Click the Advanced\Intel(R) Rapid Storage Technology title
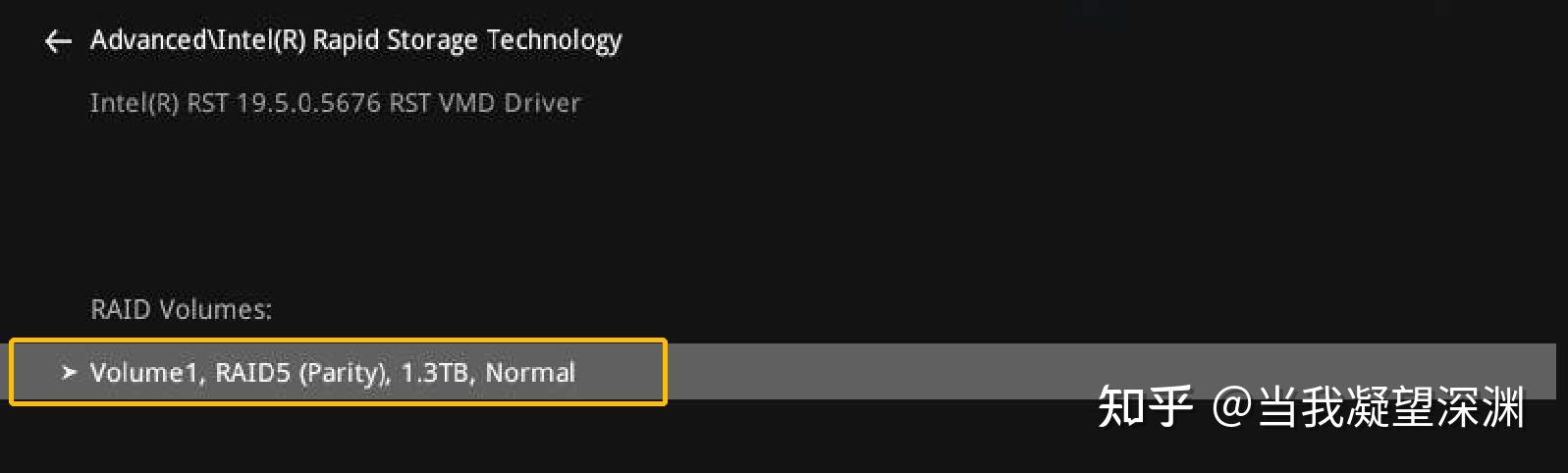This screenshot has width=1568, height=473. click(355, 40)
